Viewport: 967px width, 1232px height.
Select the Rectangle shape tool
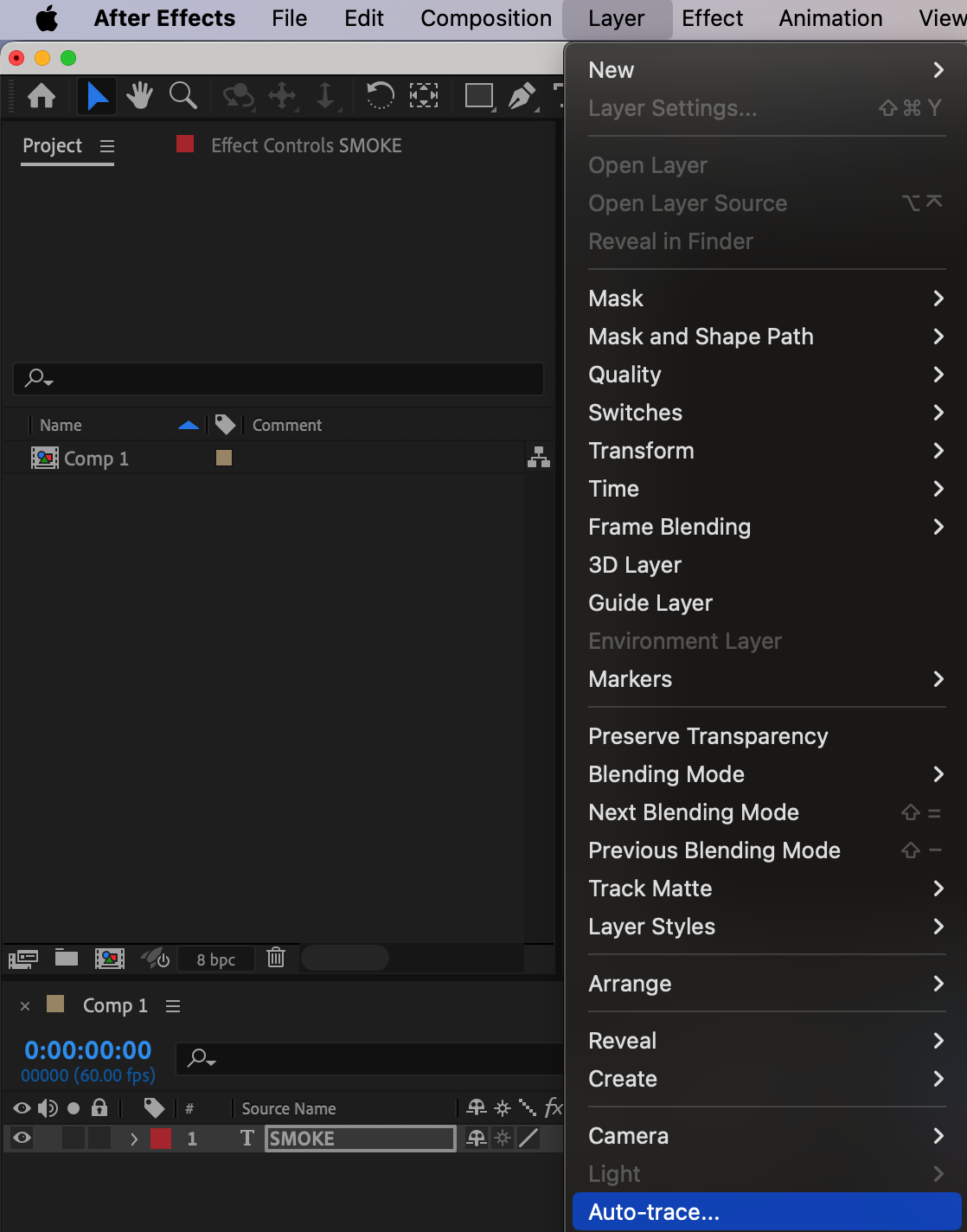tap(479, 95)
